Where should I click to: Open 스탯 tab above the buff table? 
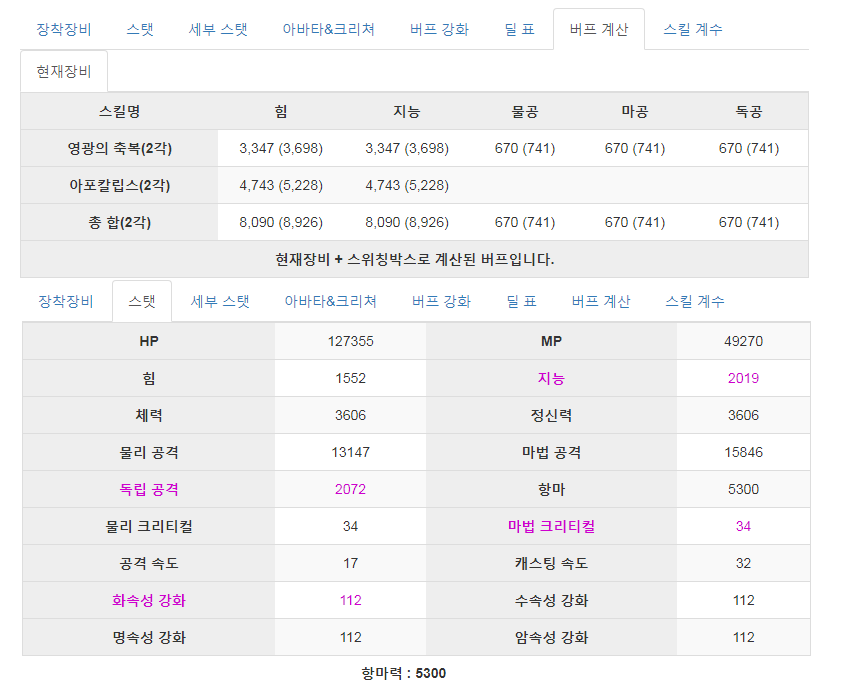tap(140, 29)
